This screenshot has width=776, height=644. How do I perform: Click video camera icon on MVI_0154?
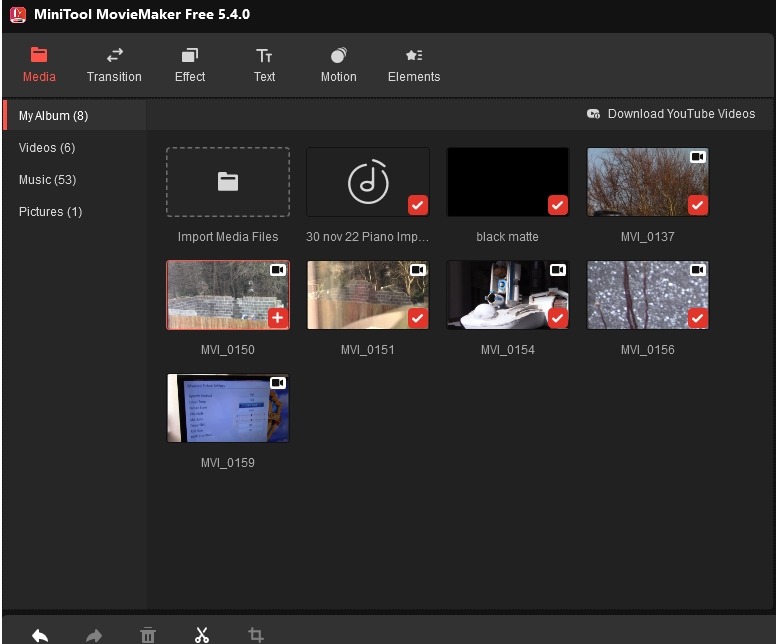(x=558, y=270)
